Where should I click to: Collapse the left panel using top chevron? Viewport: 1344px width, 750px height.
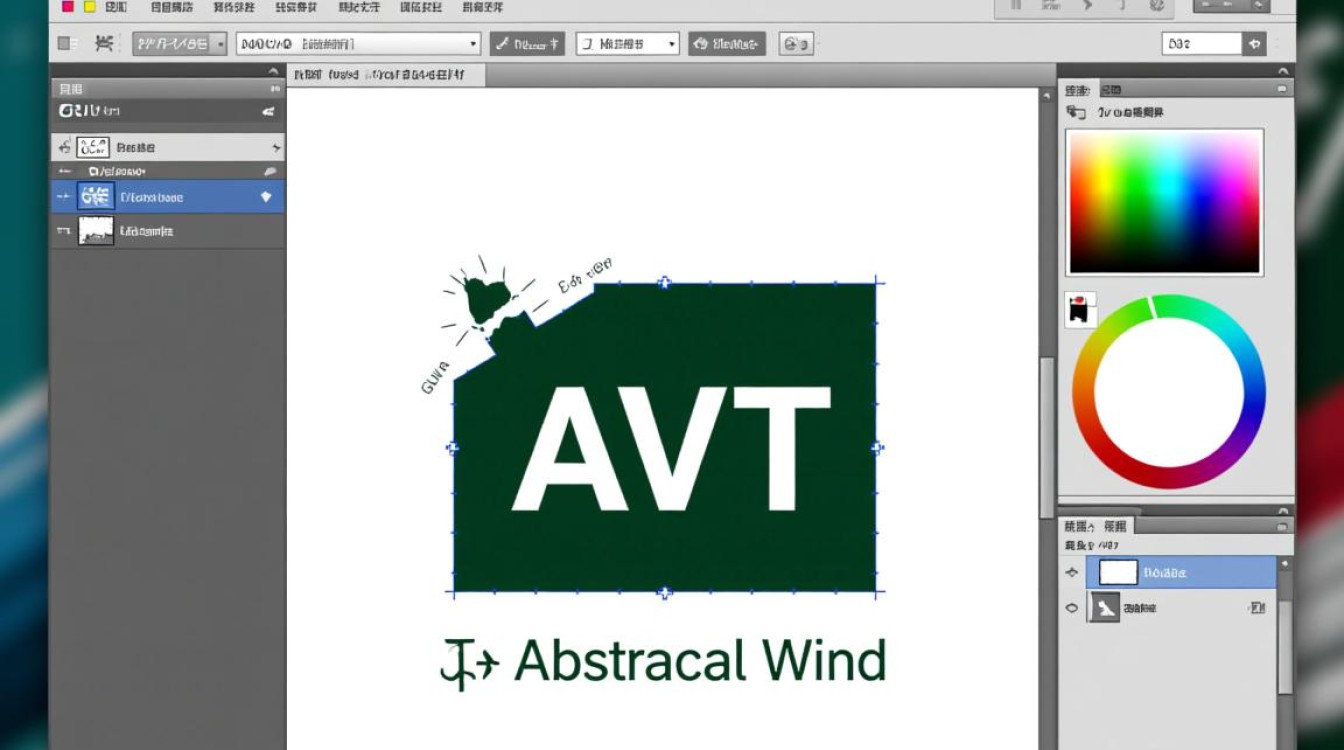point(273,72)
